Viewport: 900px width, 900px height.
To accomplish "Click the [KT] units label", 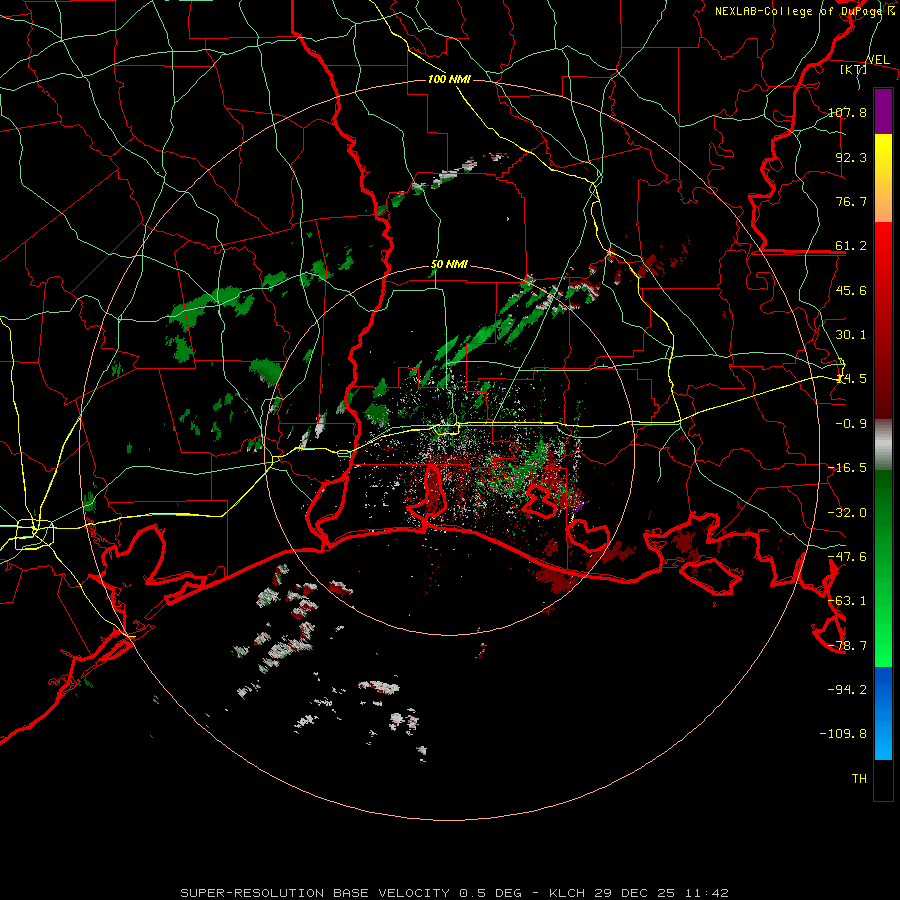I will click(854, 69).
